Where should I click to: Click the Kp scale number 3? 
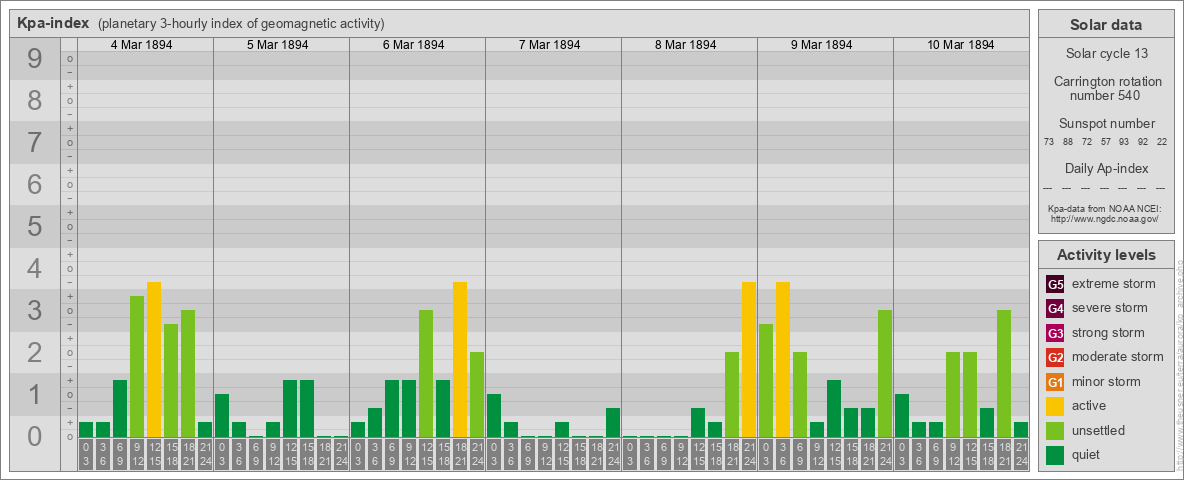(x=35, y=309)
